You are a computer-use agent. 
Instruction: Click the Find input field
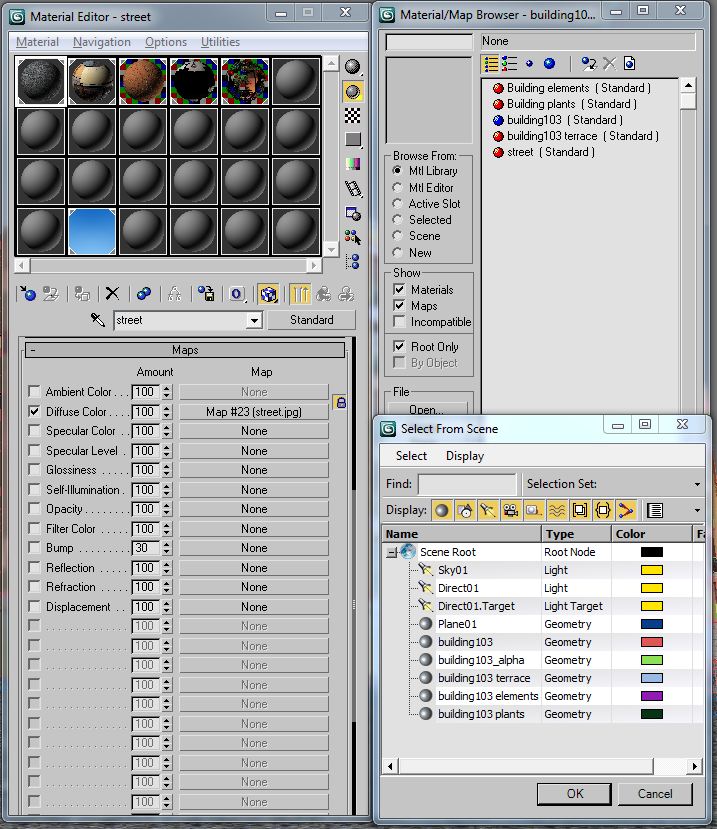[x=467, y=484]
